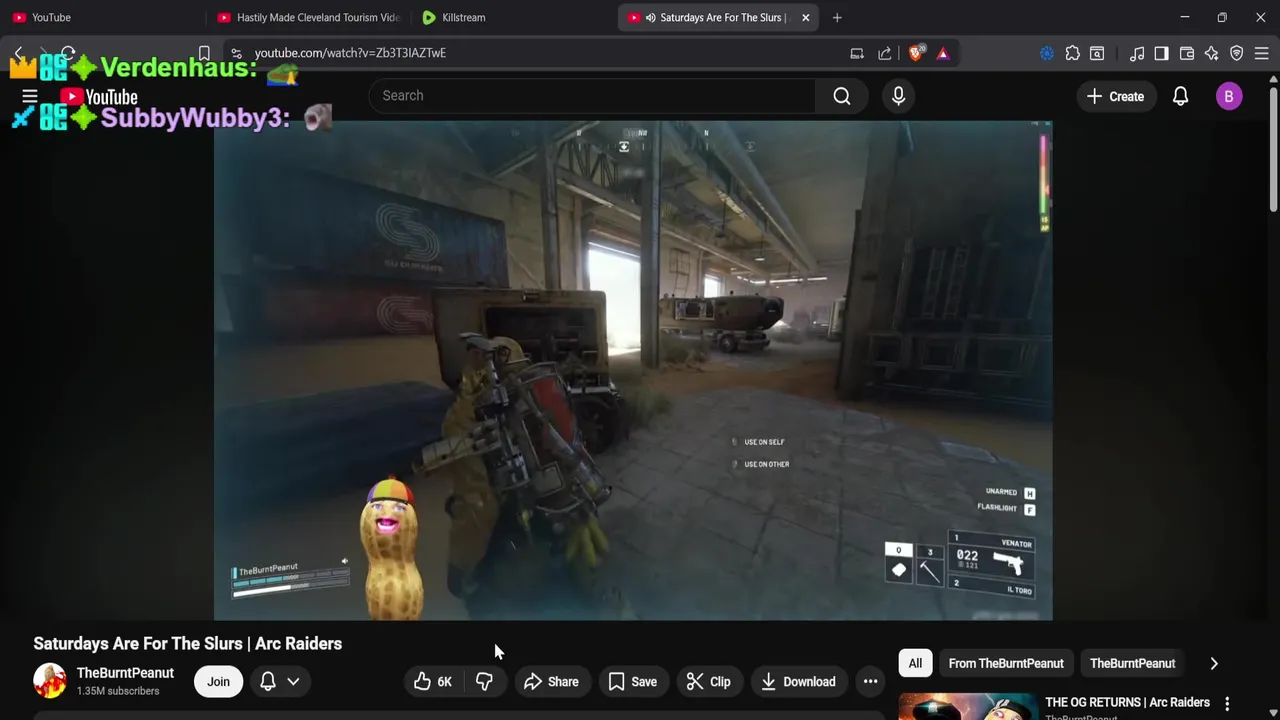Open the install-app icon in the address bar

coord(857,53)
